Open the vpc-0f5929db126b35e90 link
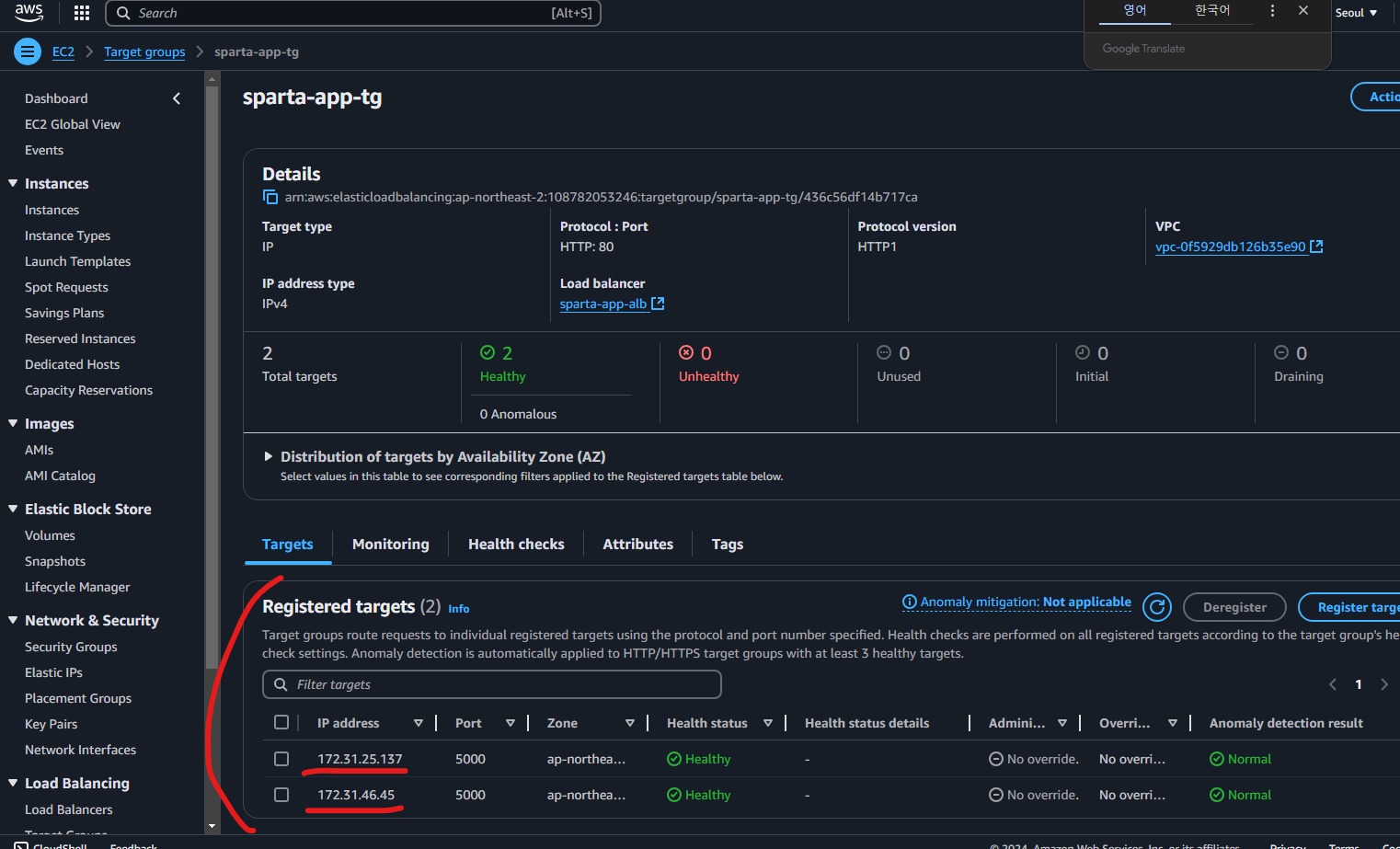1400x849 pixels. click(x=1231, y=247)
